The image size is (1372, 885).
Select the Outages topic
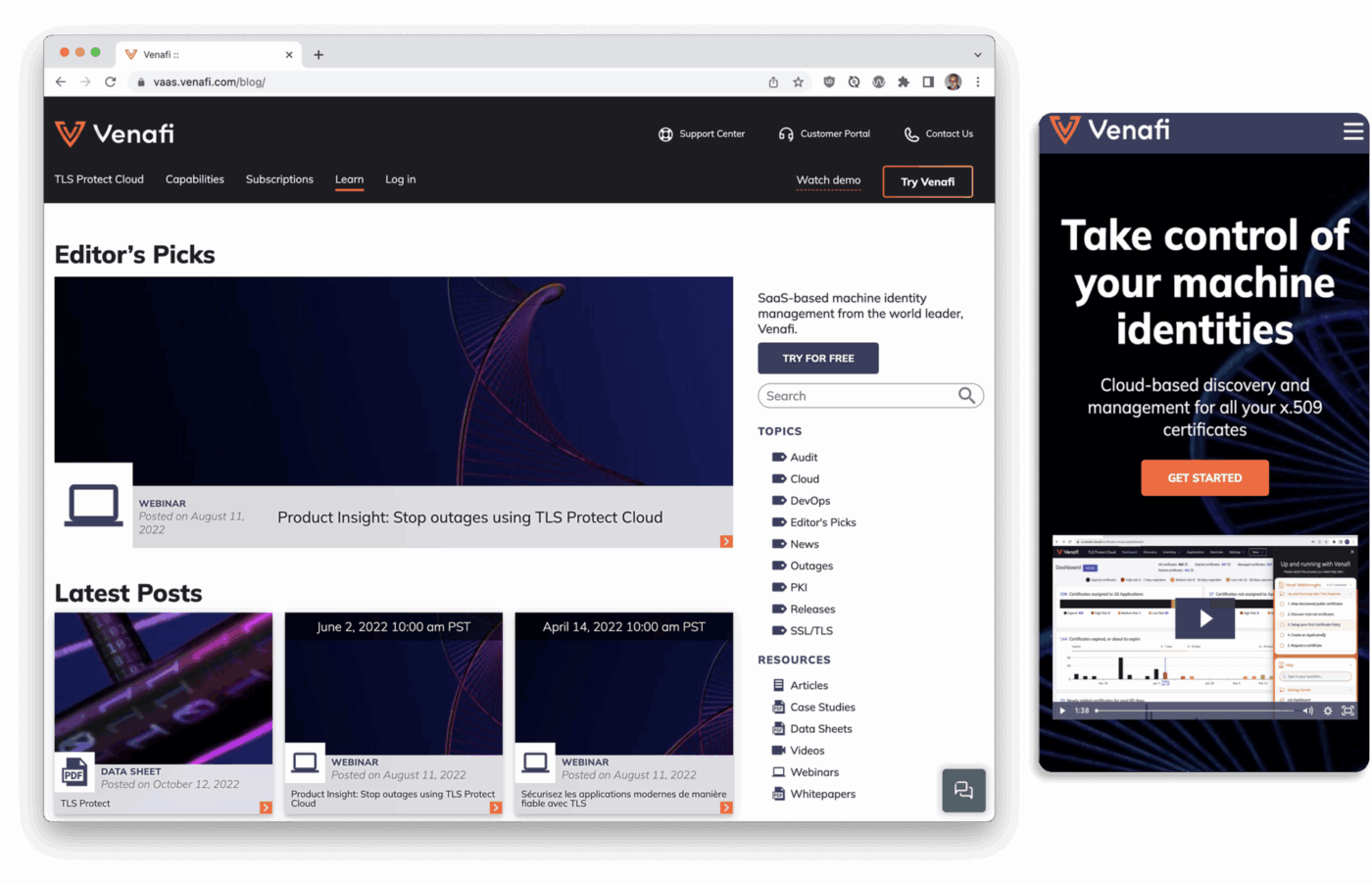802,565
